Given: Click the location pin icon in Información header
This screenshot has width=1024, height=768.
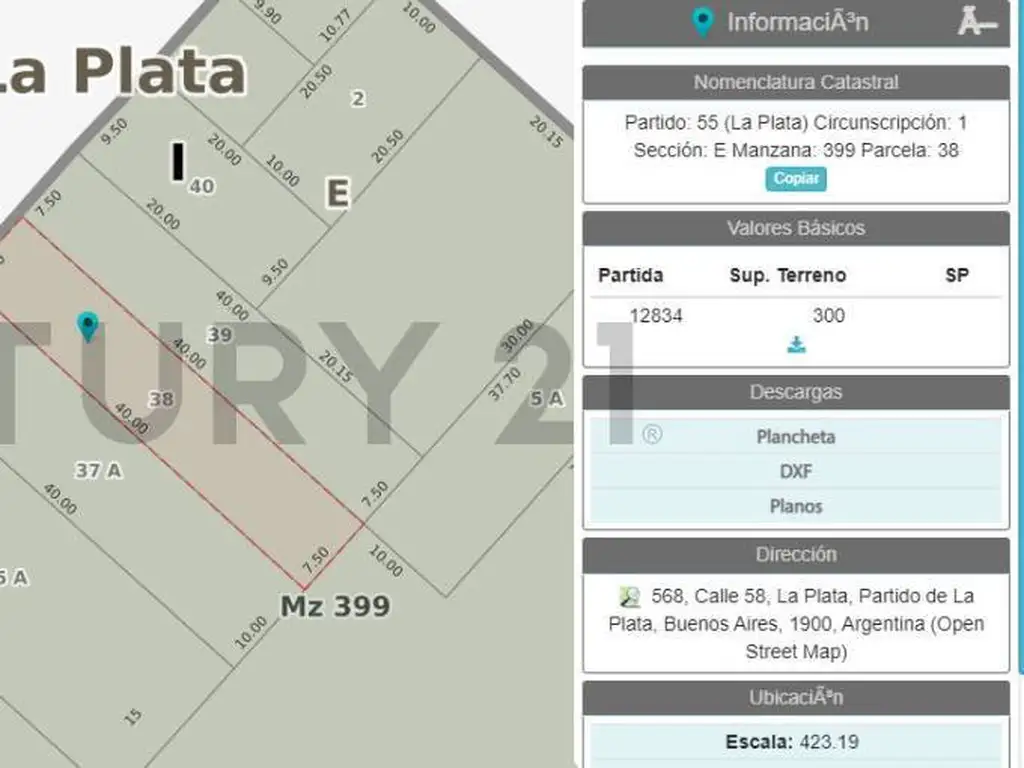Looking at the screenshot, I should 703,22.
